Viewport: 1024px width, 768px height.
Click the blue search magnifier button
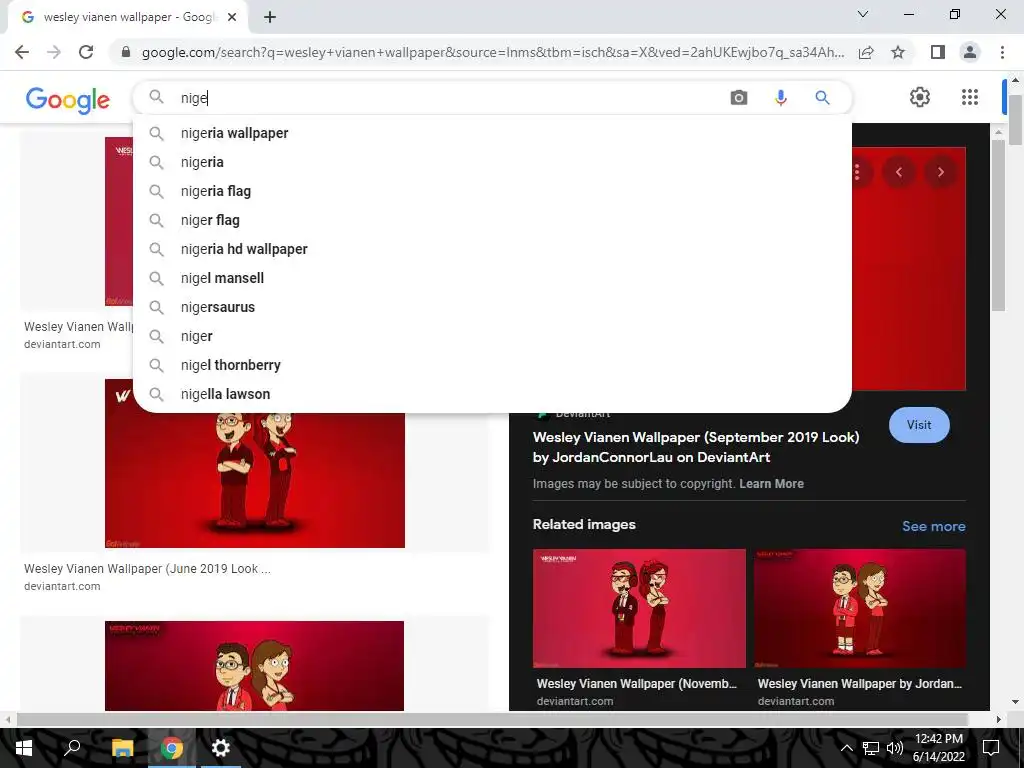822,98
